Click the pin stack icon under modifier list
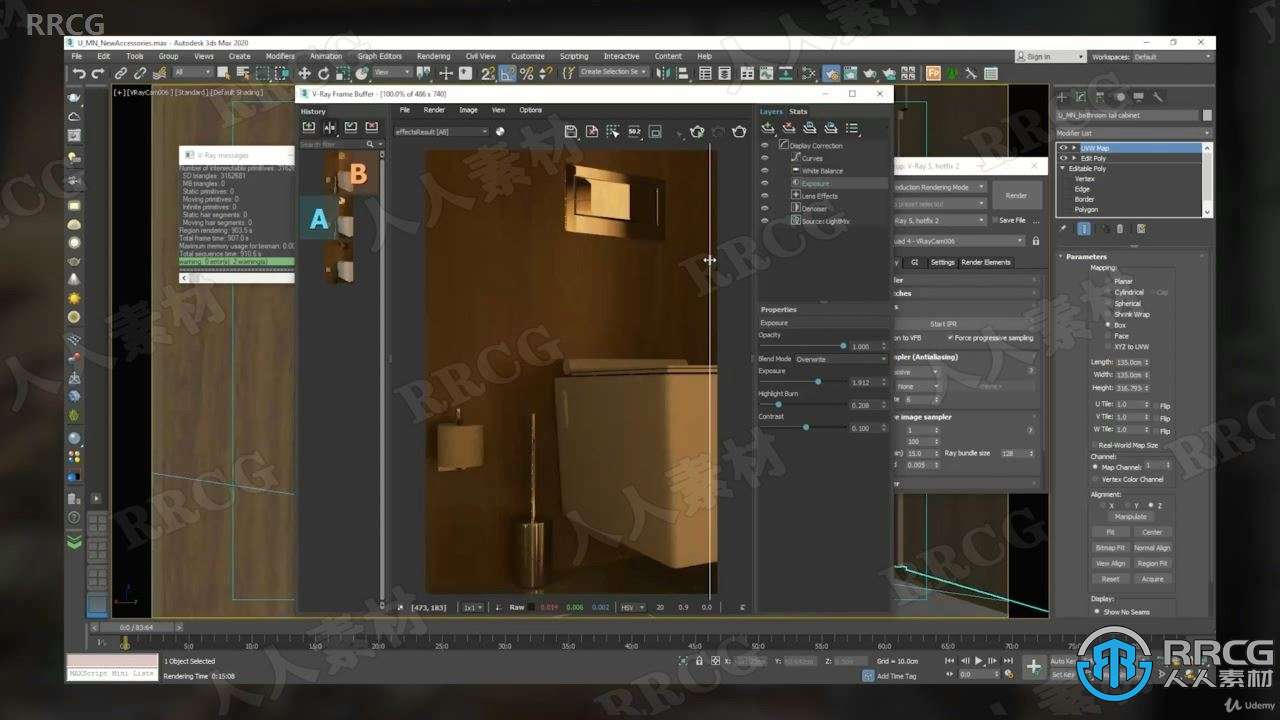This screenshot has height=720, width=1280. click(1063, 228)
